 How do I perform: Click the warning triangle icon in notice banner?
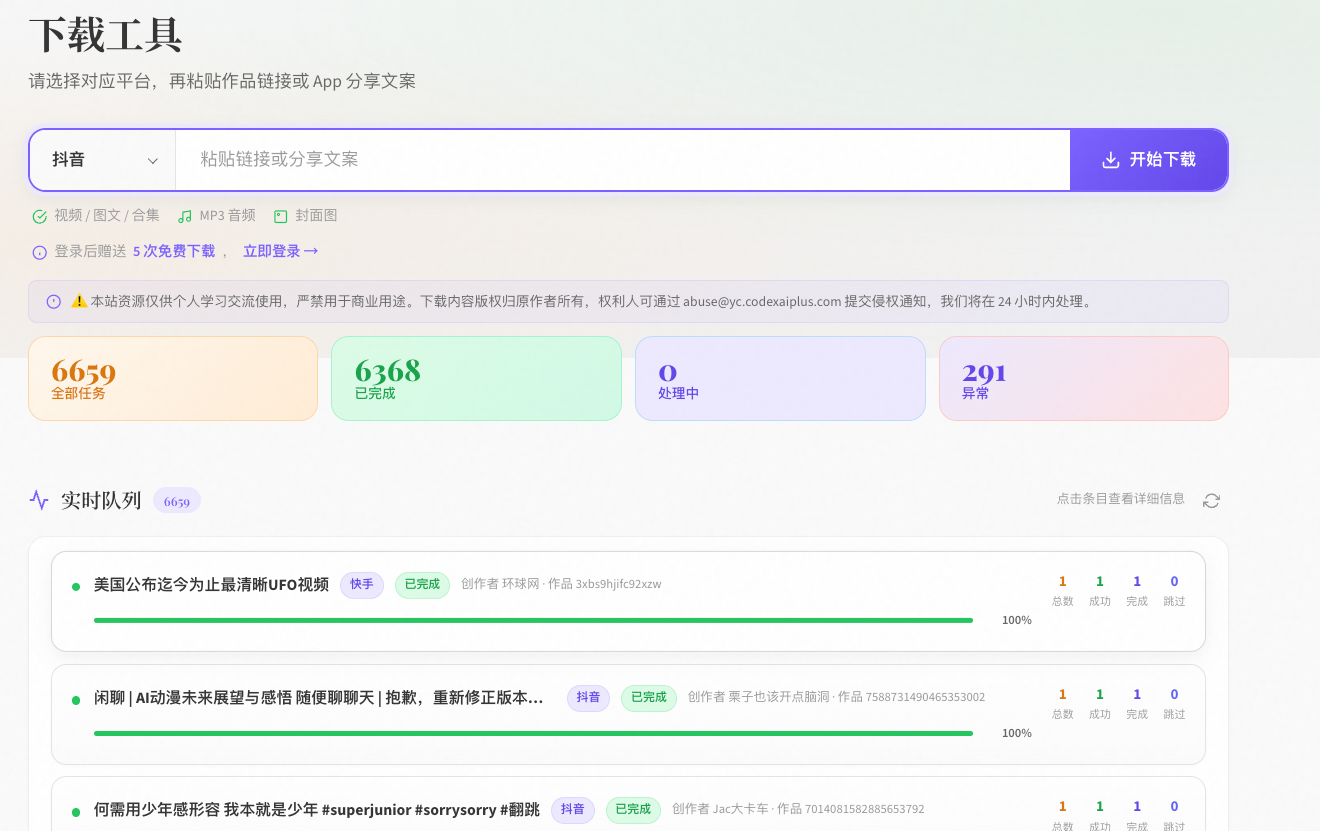pos(79,301)
